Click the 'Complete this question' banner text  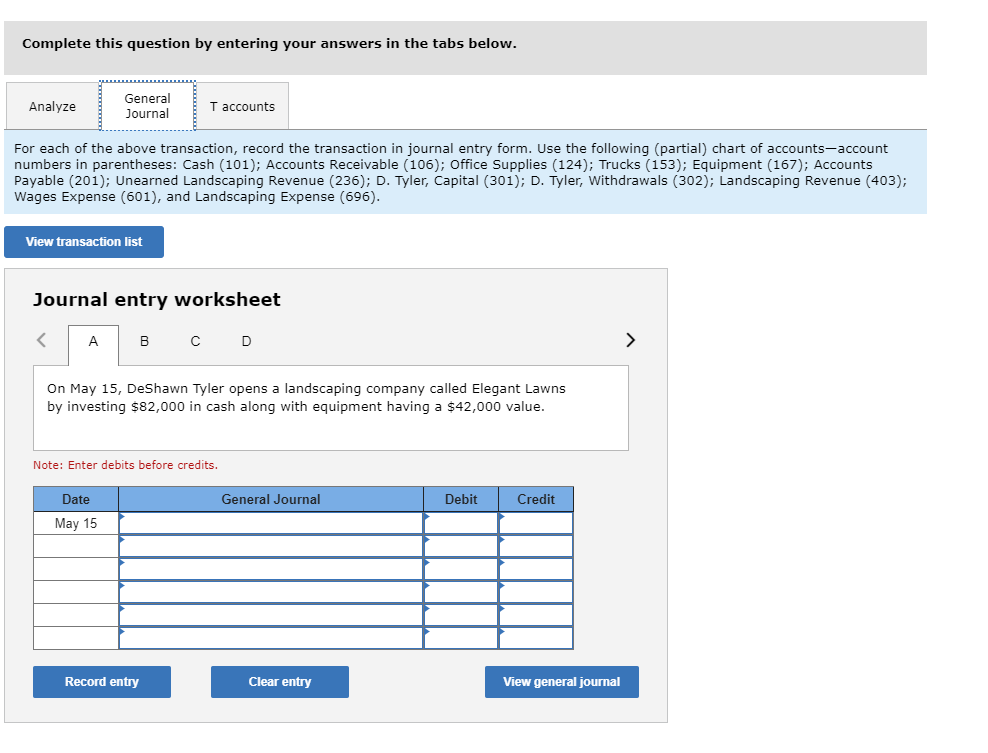click(x=269, y=43)
